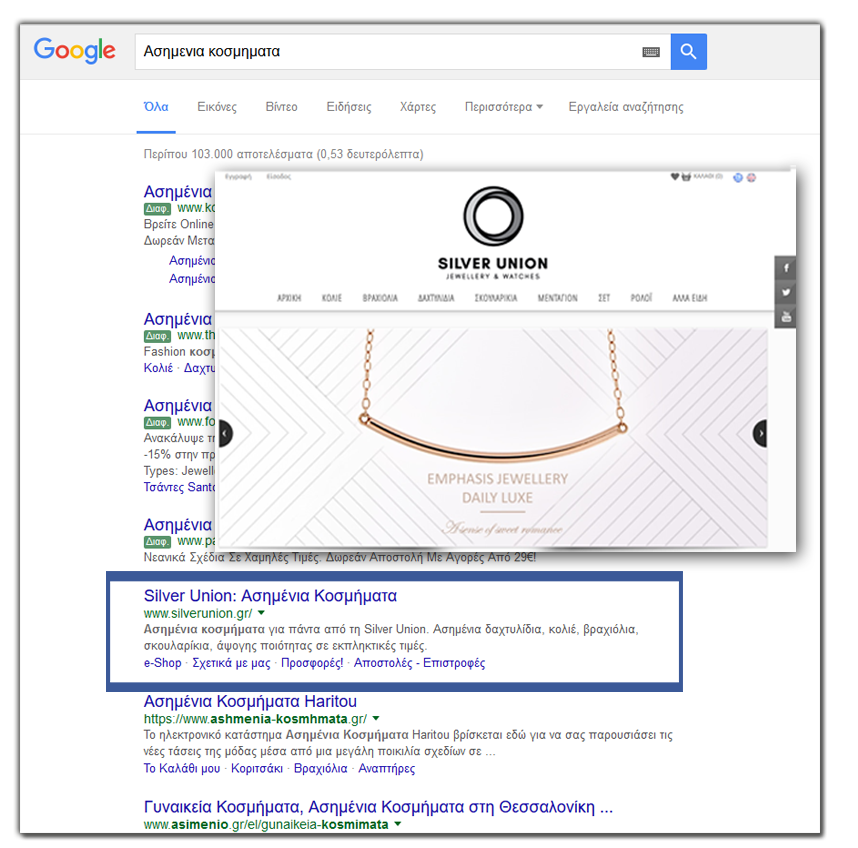
Task: Switch to the Εικόνες tab
Action: pos(217,107)
